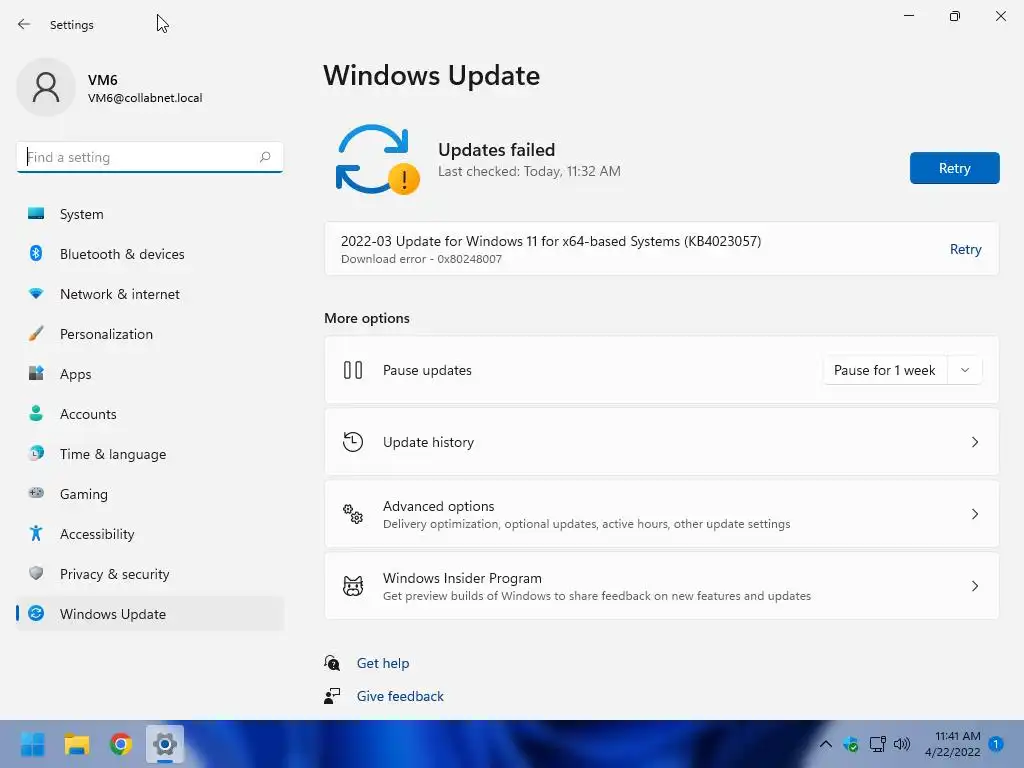Image resolution: width=1024 pixels, height=768 pixels.
Task: Click the VM6@collabnet.local account text
Action: pyautogui.click(x=145, y=98)
